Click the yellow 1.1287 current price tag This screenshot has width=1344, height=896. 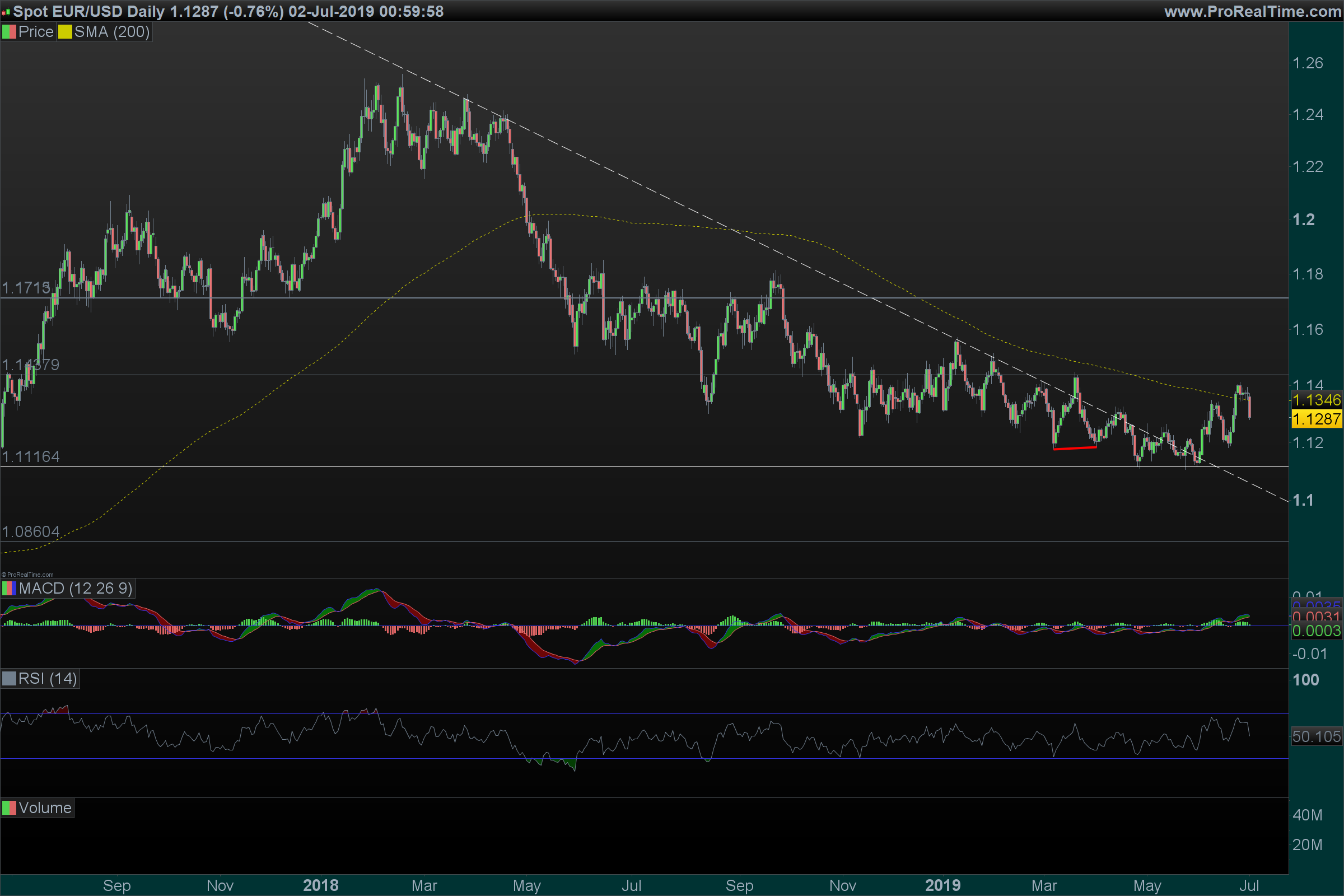click(1316, 419)
